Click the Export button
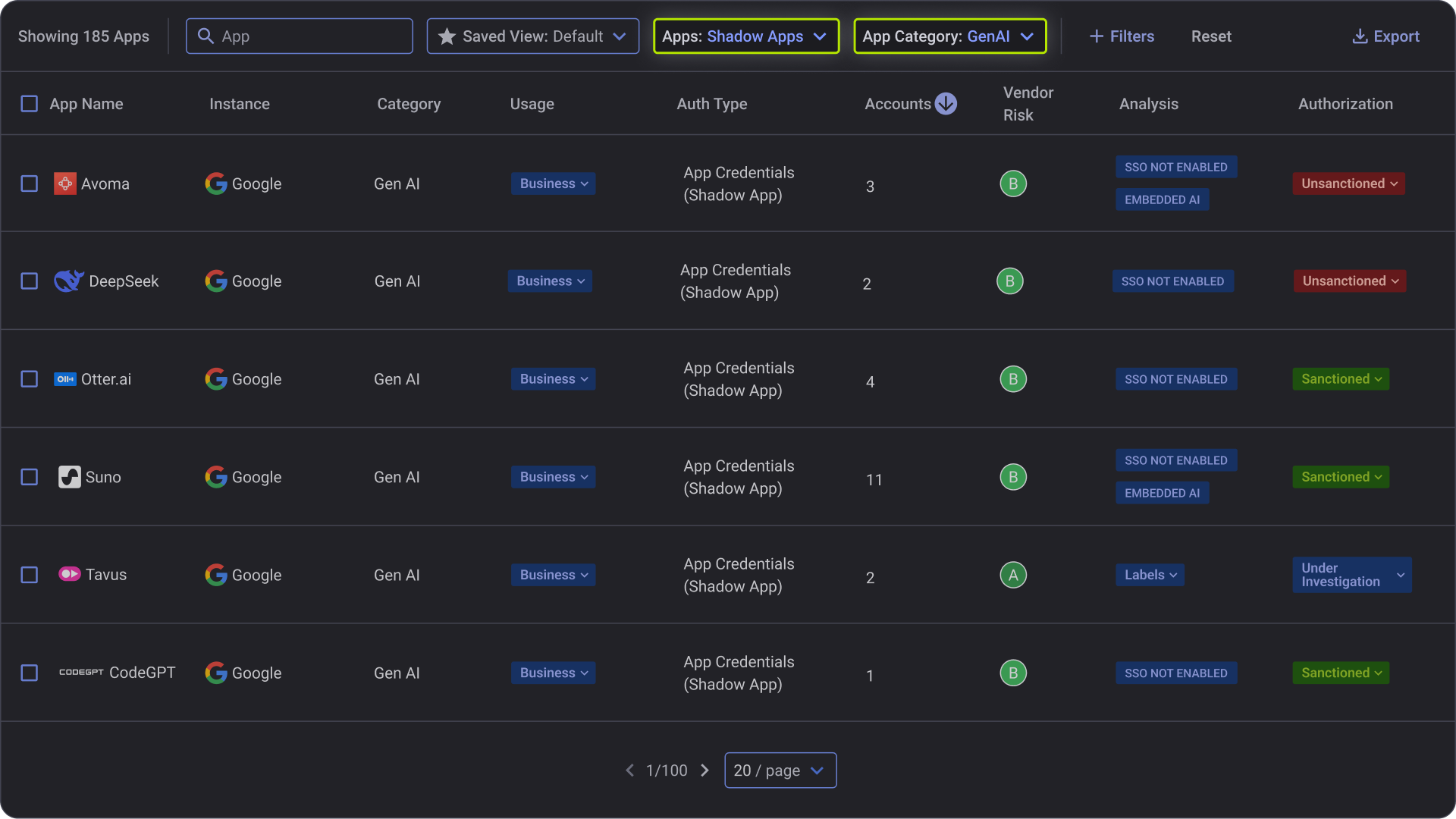Screen dimensions: 1456x819 [1385, 36]
